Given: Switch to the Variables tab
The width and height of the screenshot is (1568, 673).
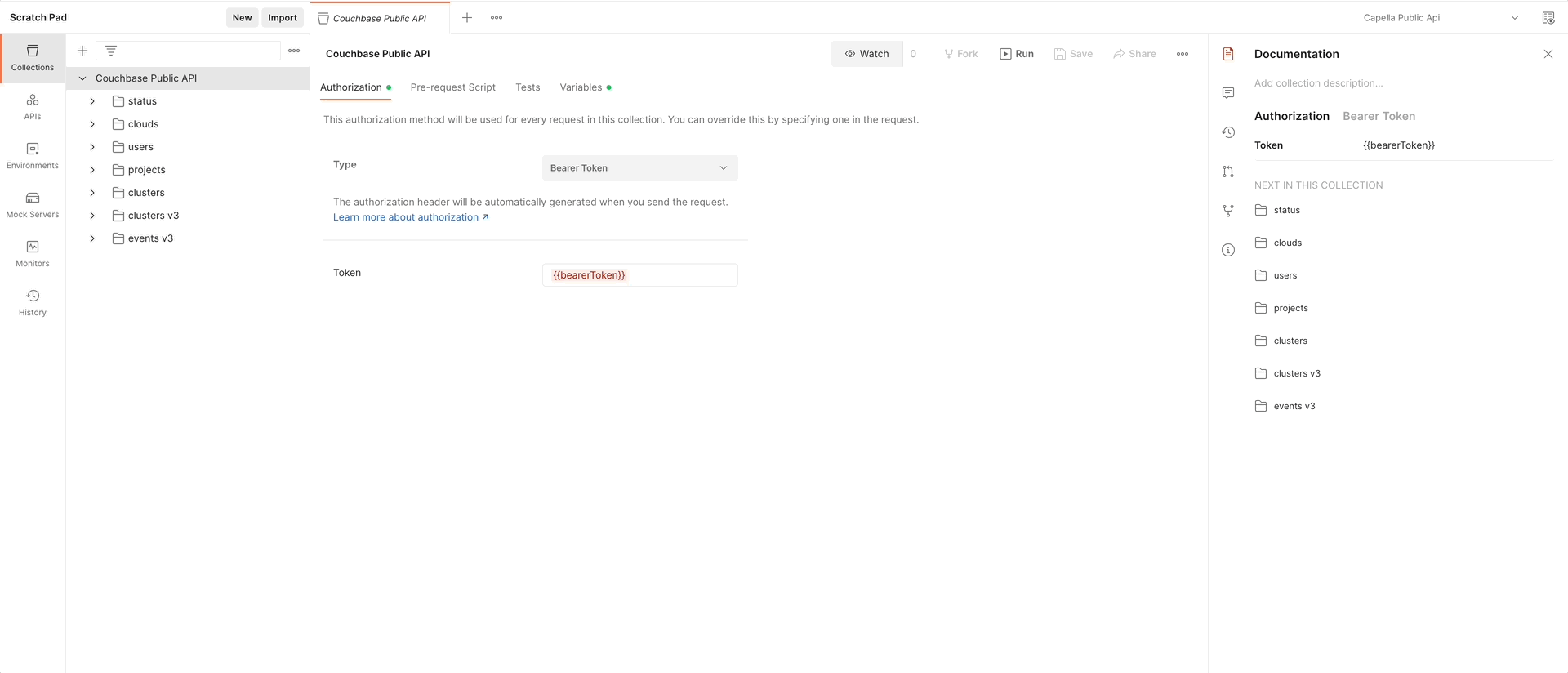Looking at the screenshot, I should pos(586,87).
